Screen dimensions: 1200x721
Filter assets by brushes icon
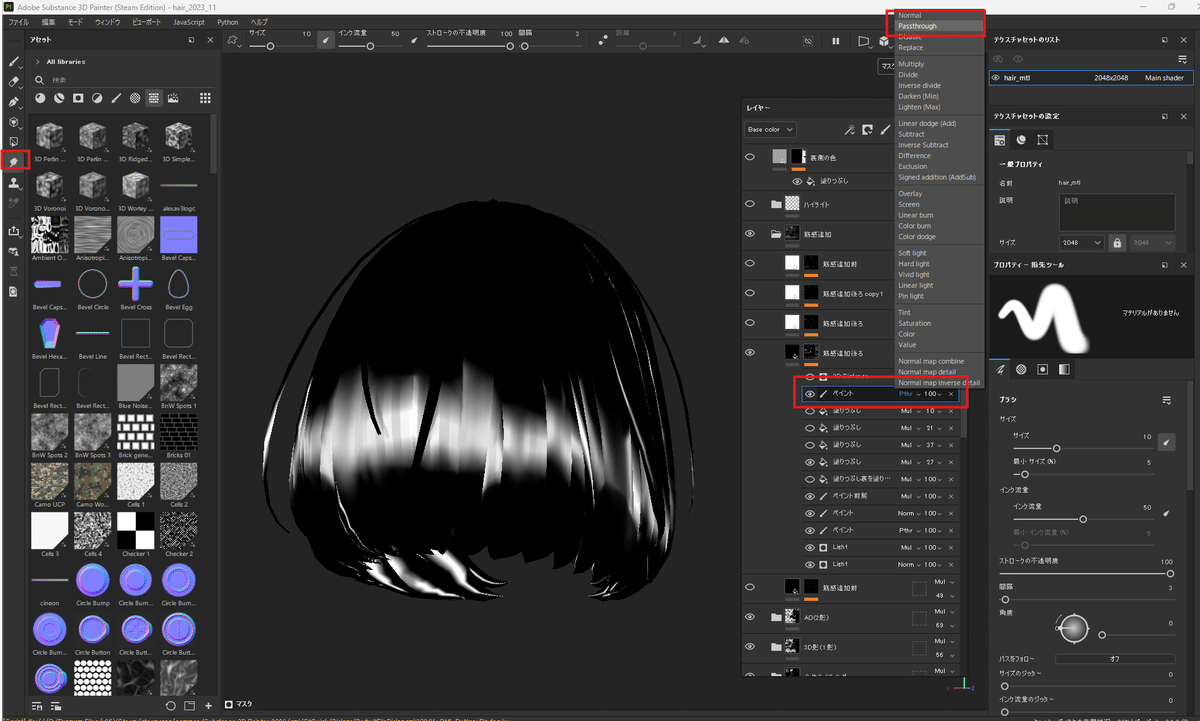click(x=117, y=98)
